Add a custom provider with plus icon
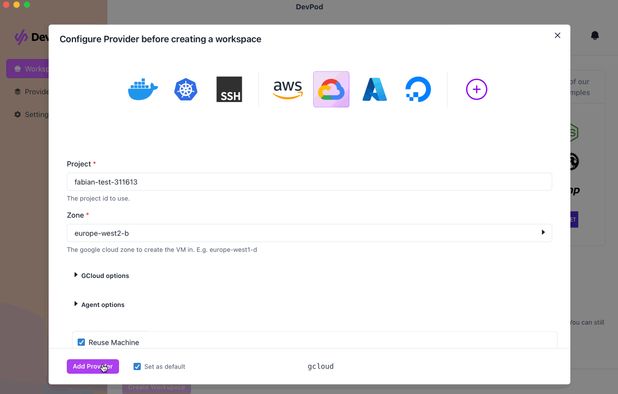 [477, 89]
